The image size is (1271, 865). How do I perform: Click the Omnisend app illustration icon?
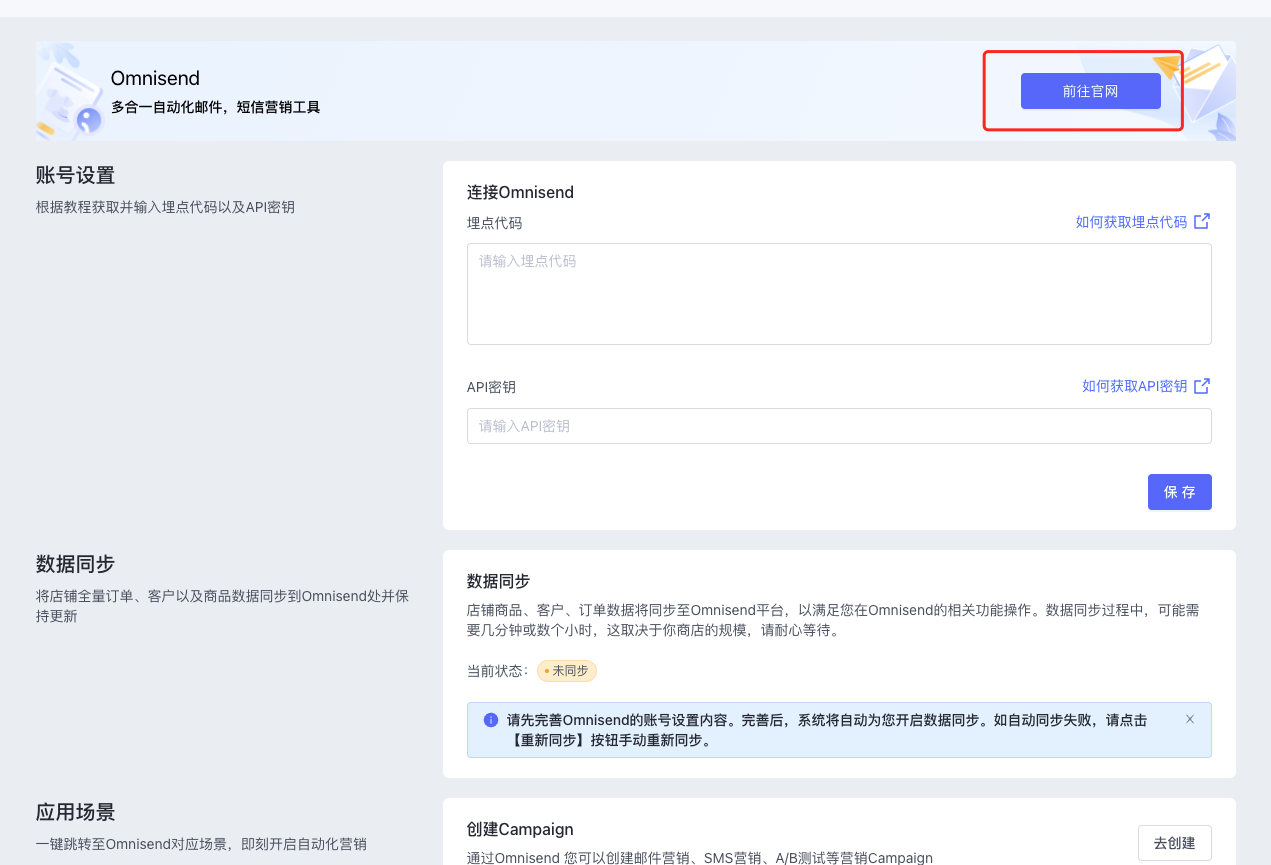70,91
